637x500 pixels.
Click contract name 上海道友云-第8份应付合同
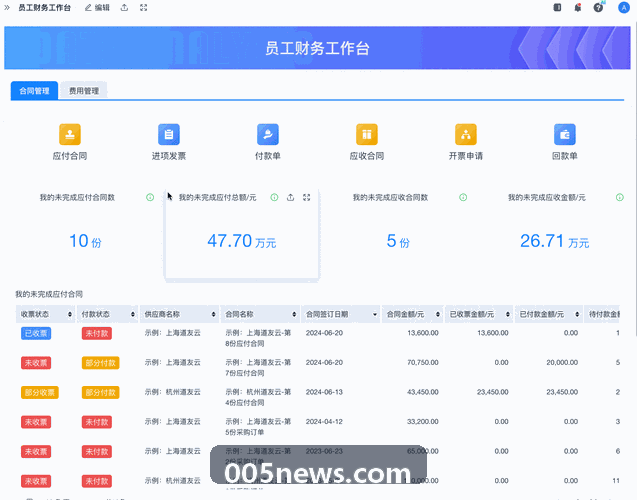[258, 338]
